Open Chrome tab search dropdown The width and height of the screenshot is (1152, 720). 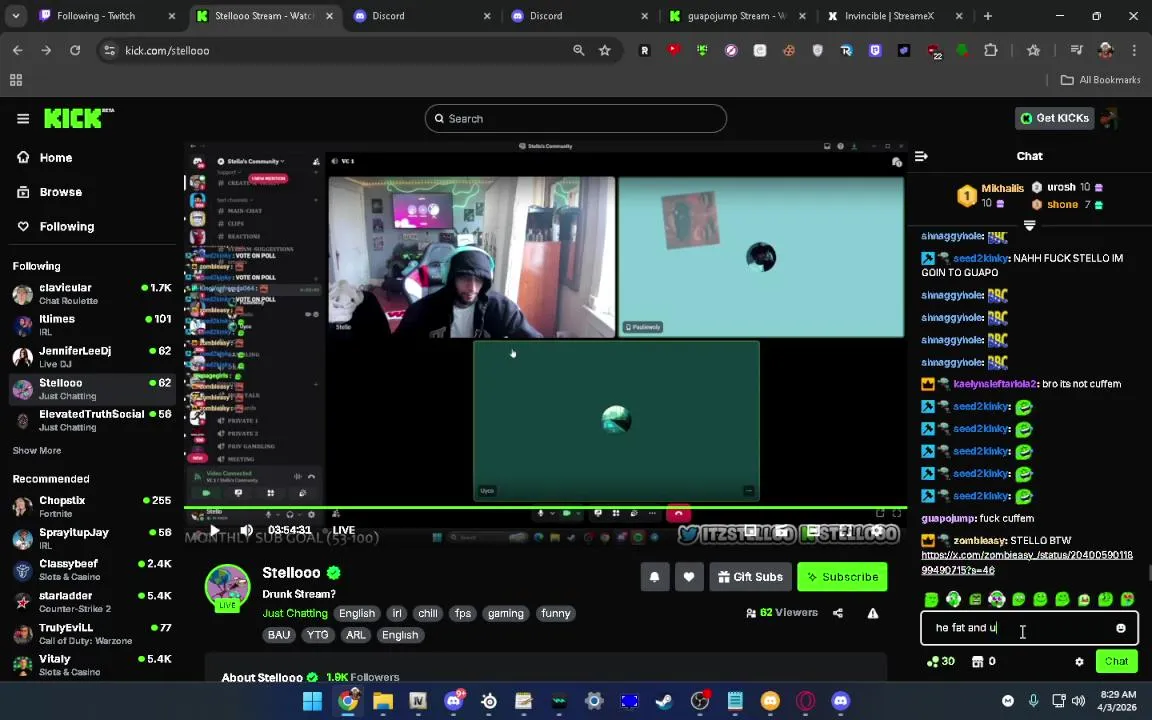[x=15, y=15]
